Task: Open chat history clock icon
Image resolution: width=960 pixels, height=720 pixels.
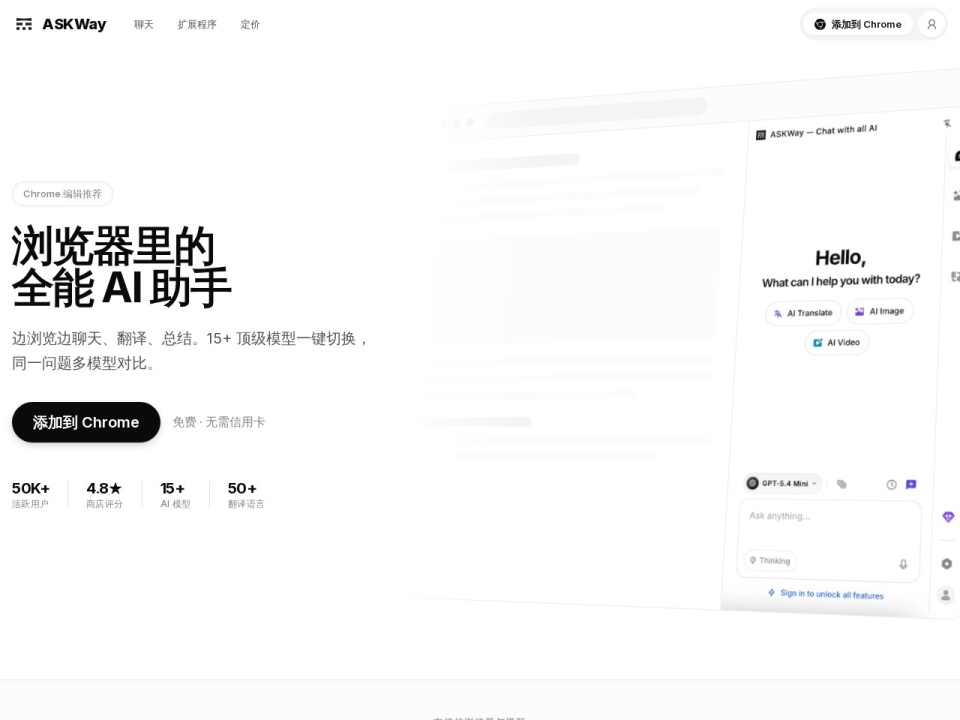Action: point(891,484)
